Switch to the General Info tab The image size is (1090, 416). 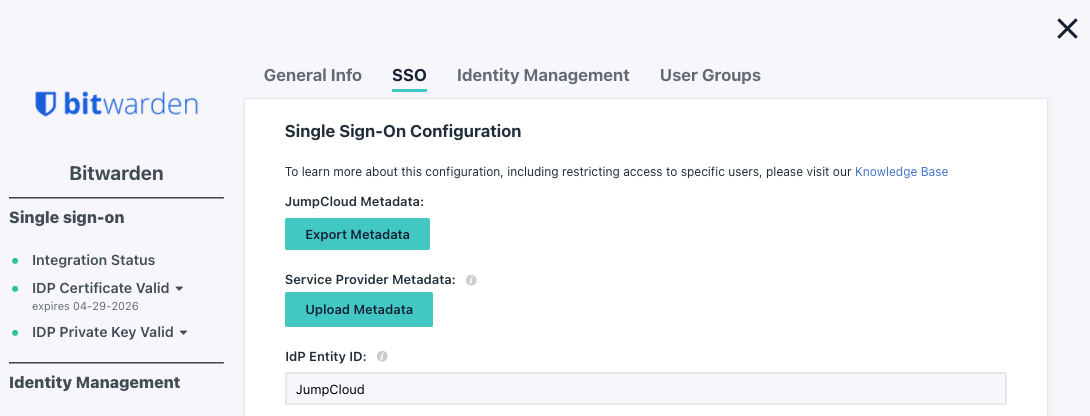click(313, 75)
